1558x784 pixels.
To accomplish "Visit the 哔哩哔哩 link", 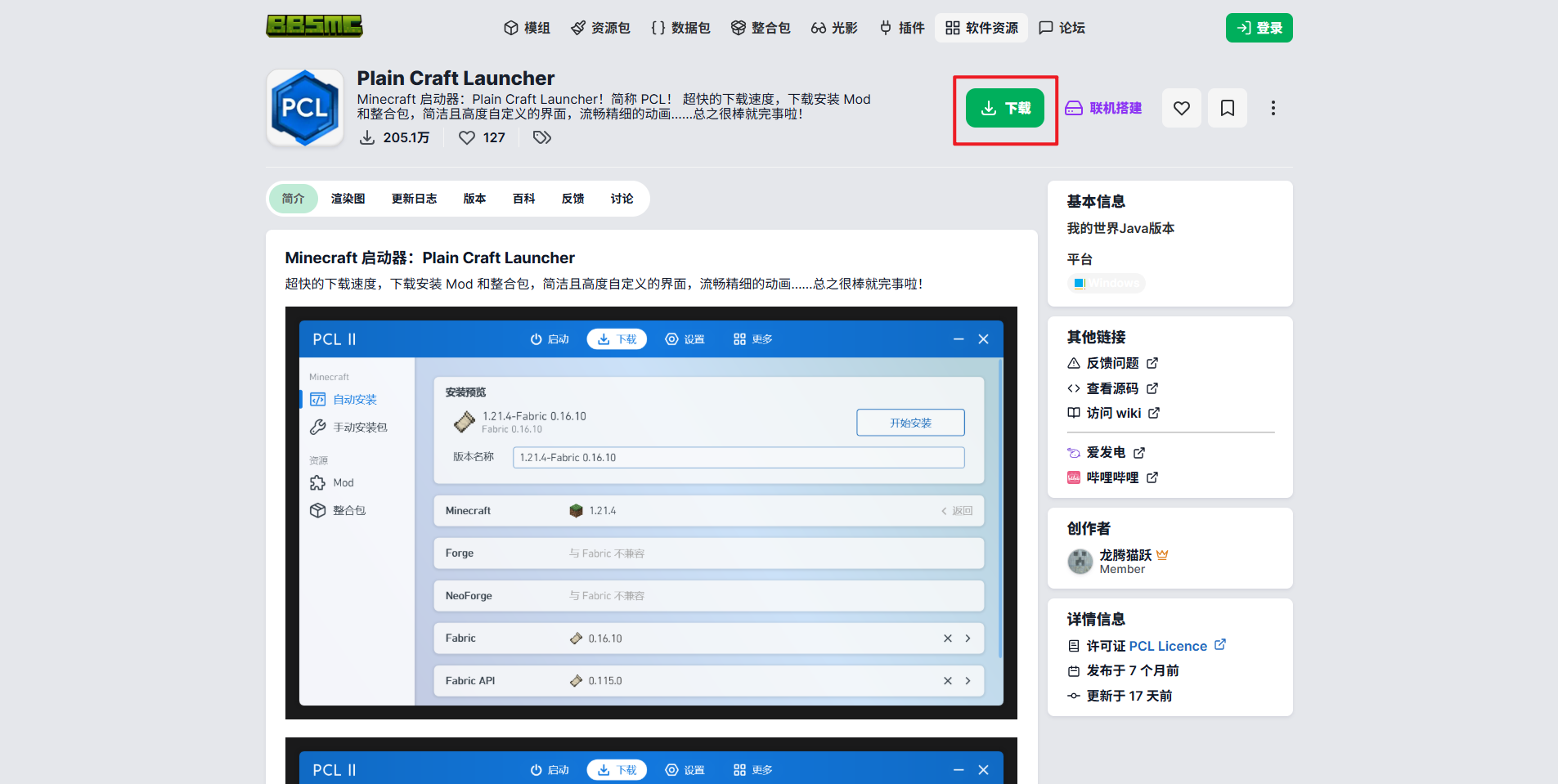I will click(1112, 477).
